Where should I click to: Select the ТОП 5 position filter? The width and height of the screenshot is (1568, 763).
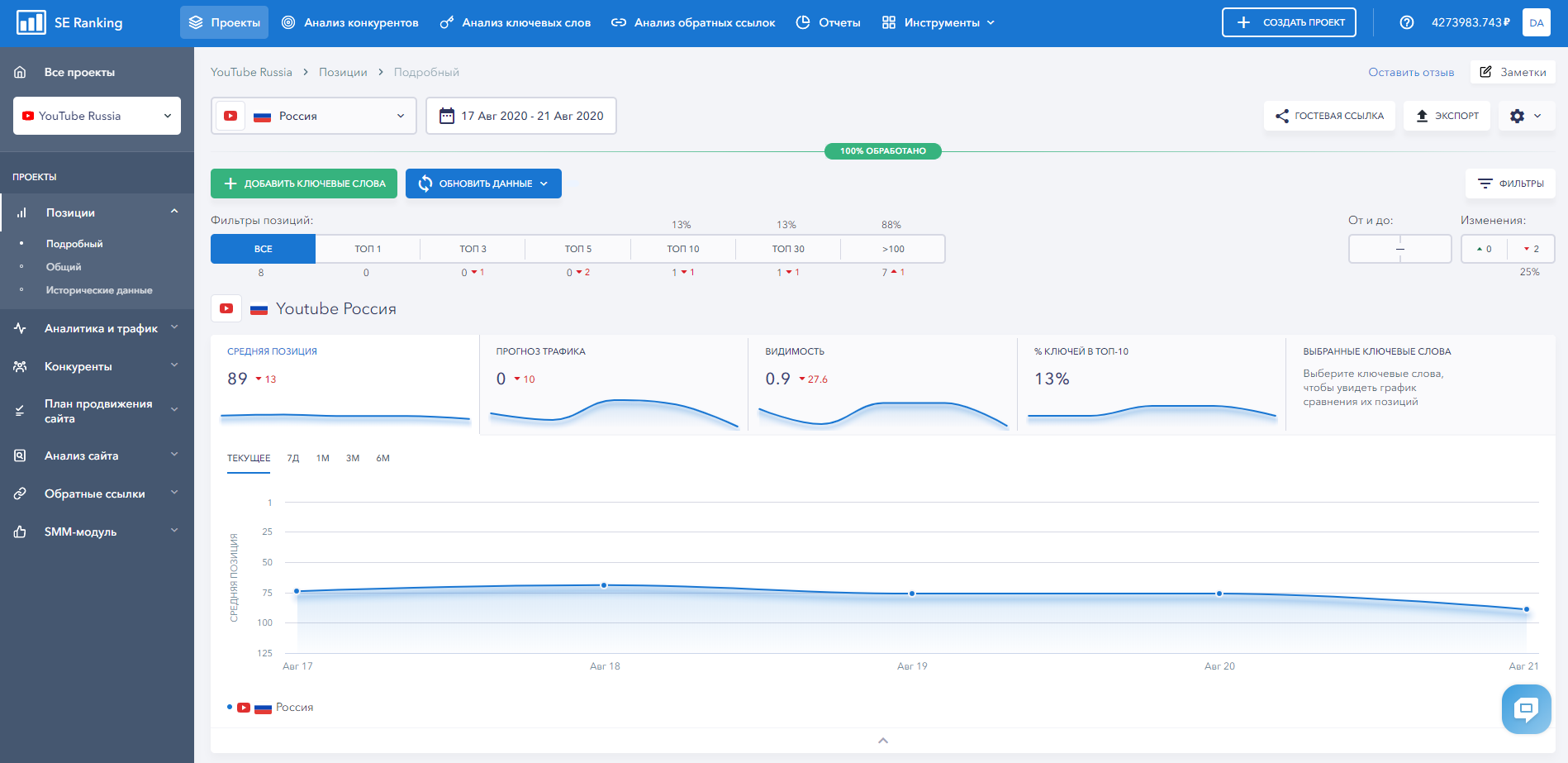[578, 249]
